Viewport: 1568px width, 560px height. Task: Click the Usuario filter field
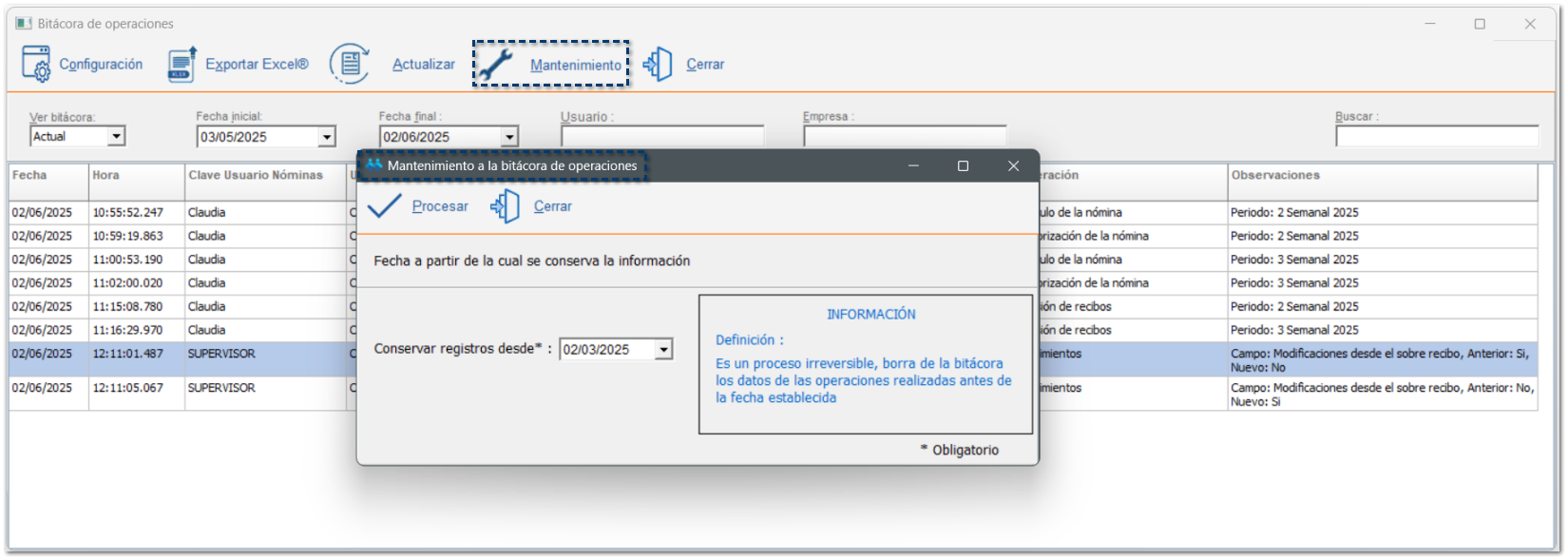click(x=662, y=137)
